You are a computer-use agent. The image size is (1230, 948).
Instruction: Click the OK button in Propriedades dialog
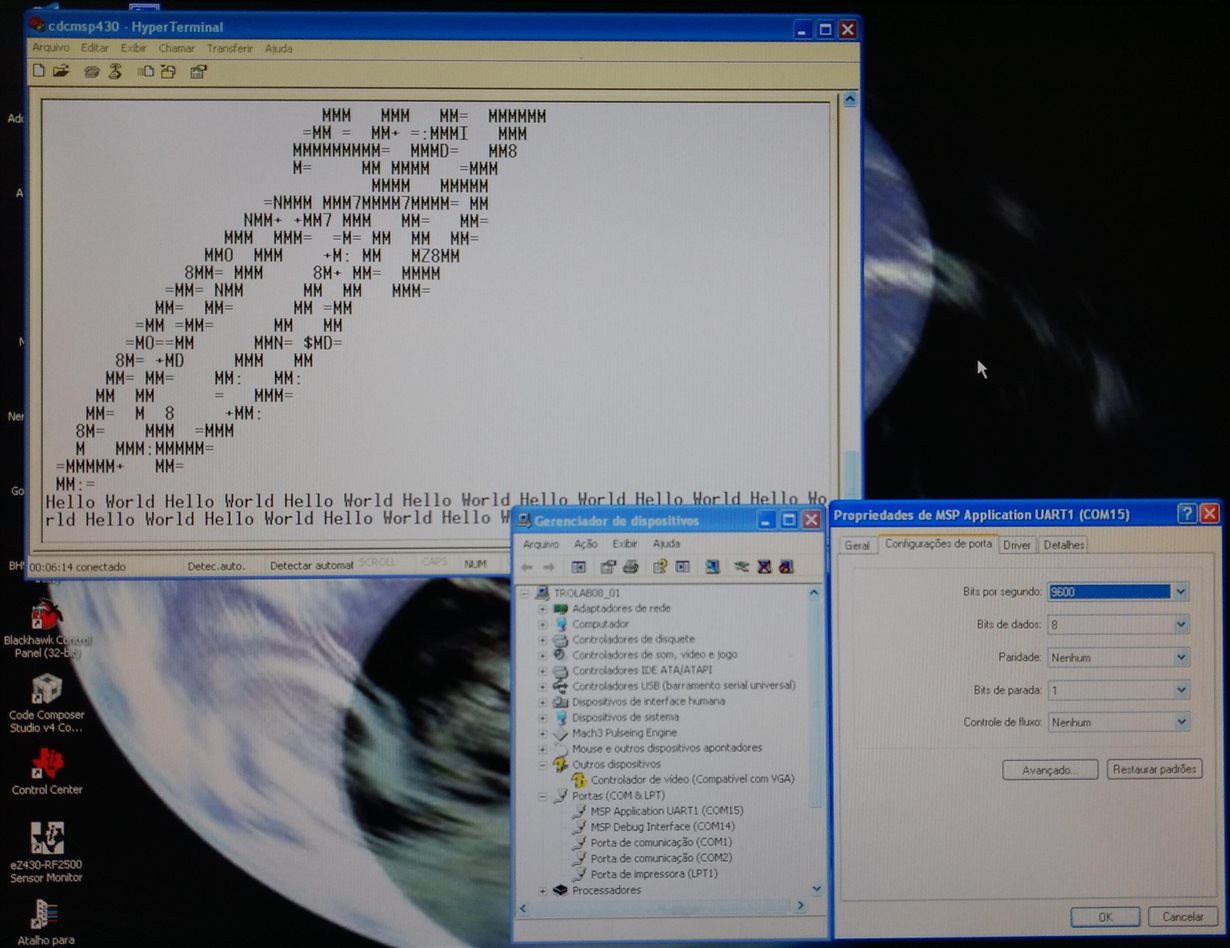pyautogui.click(x=1105, y=917)
